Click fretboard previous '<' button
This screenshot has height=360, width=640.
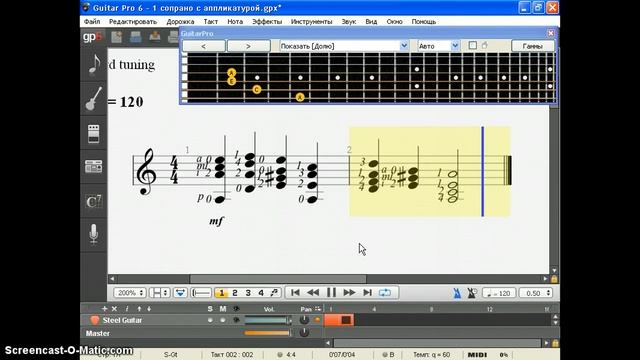[x=204, y=46]
